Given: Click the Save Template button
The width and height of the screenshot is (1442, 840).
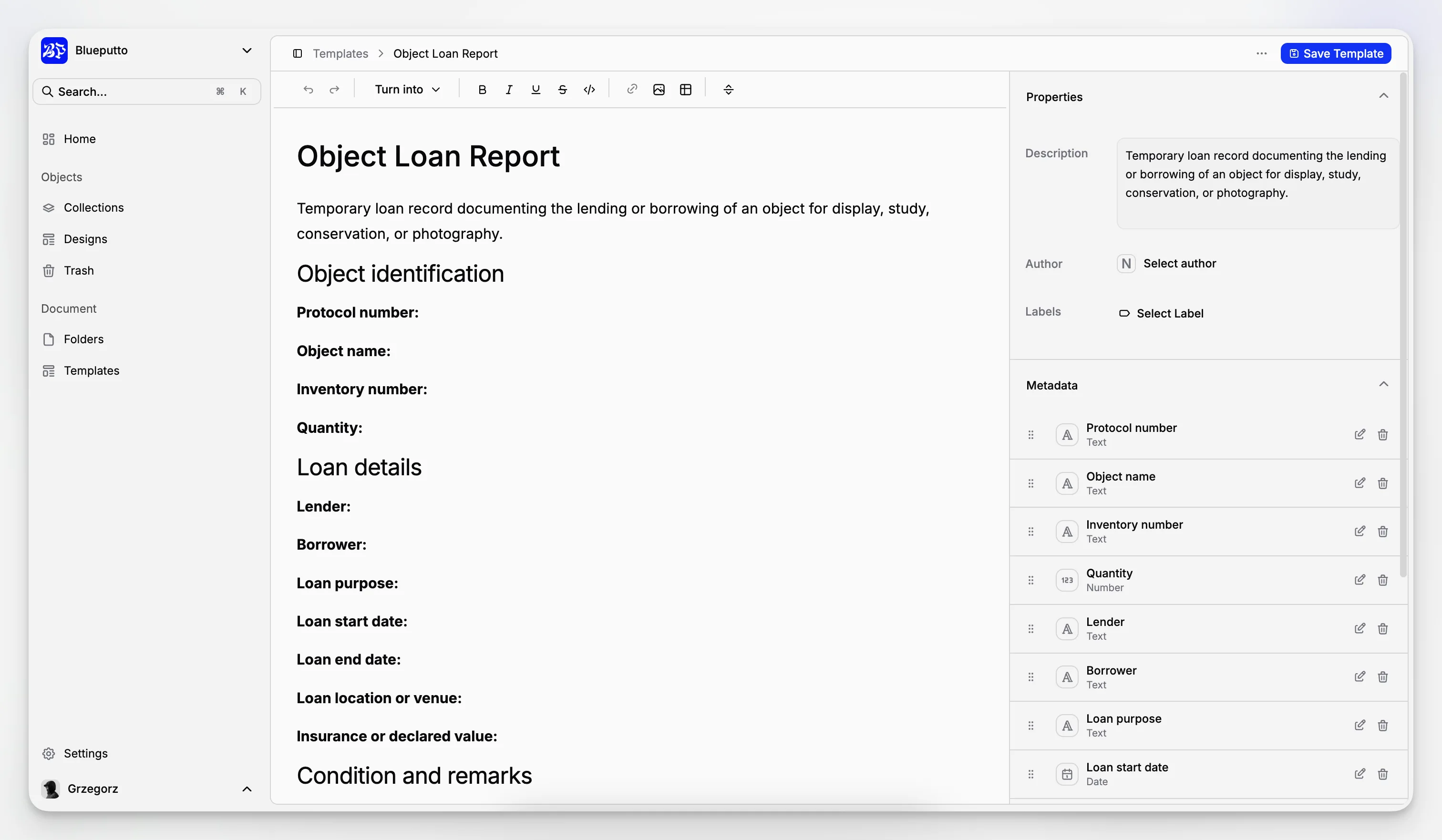Looking at the screenshot, I should click(x=1336, y=53).
